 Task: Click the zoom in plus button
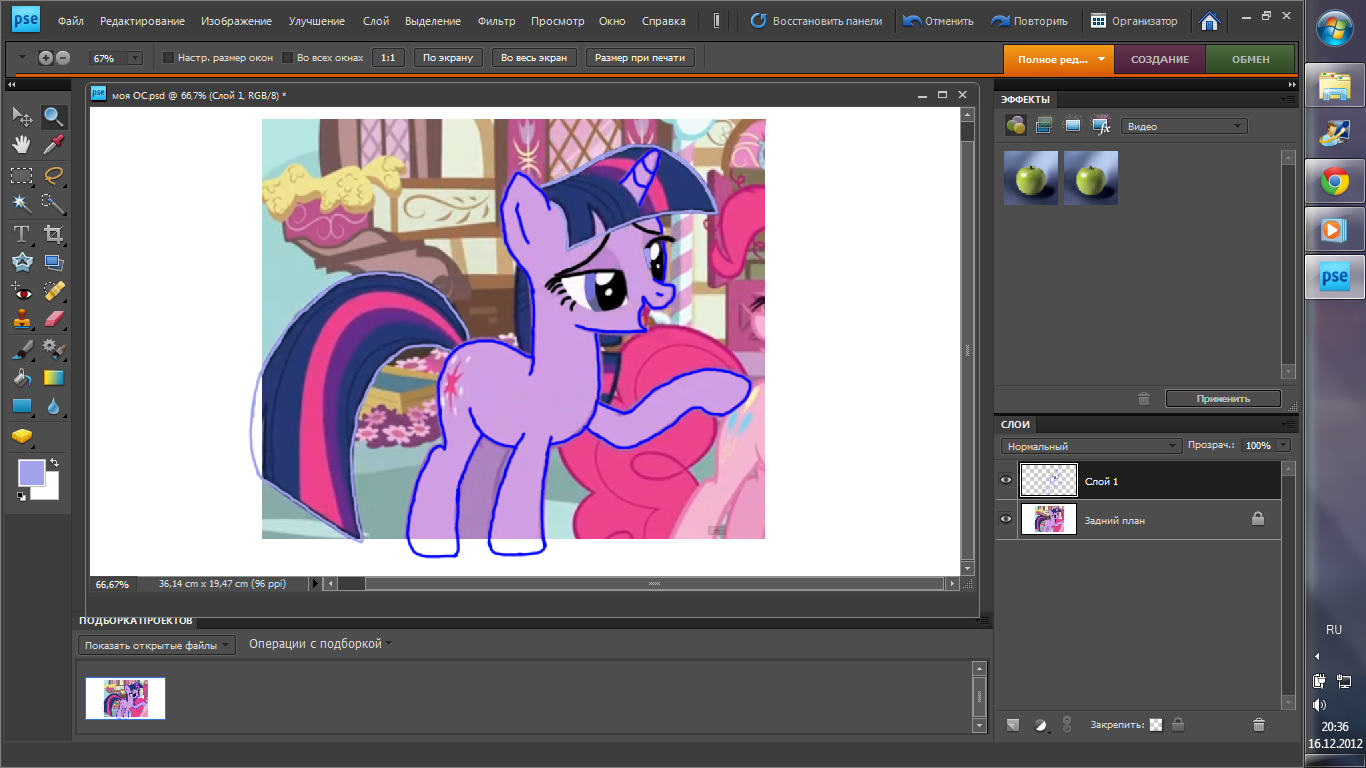click(45, 58)
